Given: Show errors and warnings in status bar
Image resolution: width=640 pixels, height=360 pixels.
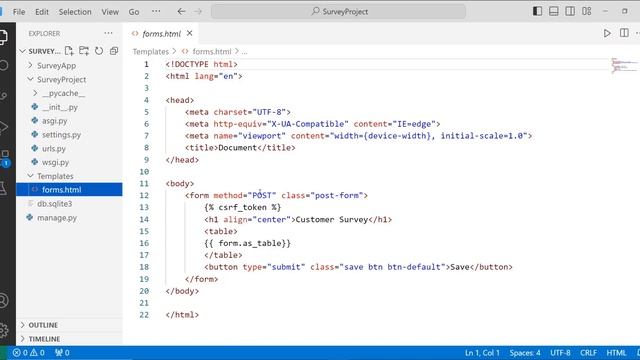Looking at the screenshot, I should coord(29,353).
